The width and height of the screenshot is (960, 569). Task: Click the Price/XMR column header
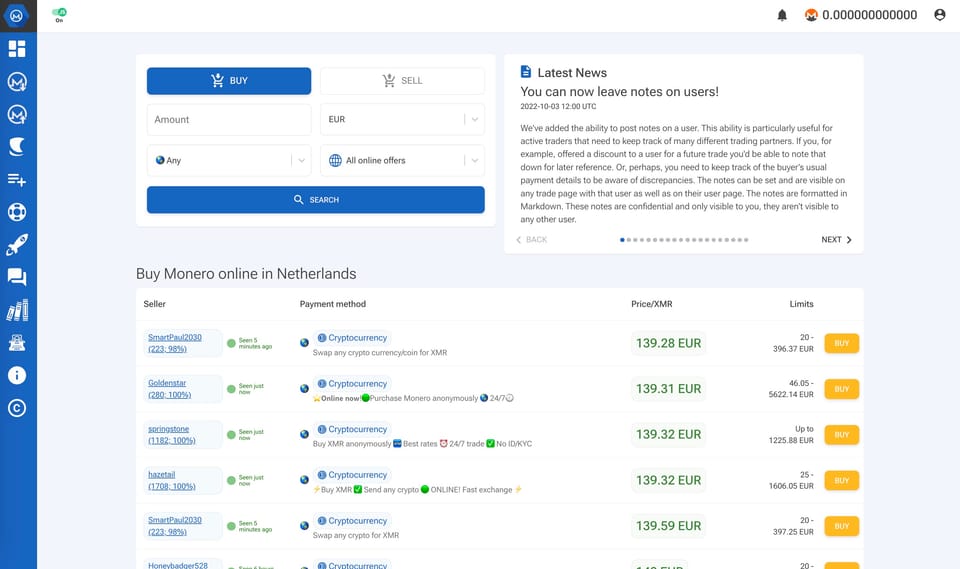[651, 304]
